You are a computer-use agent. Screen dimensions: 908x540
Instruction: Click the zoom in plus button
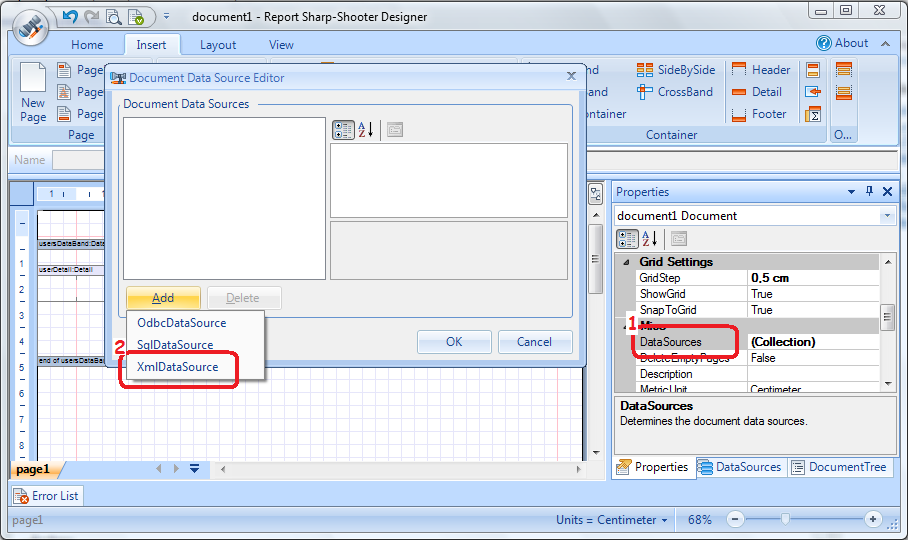[873, 519]
